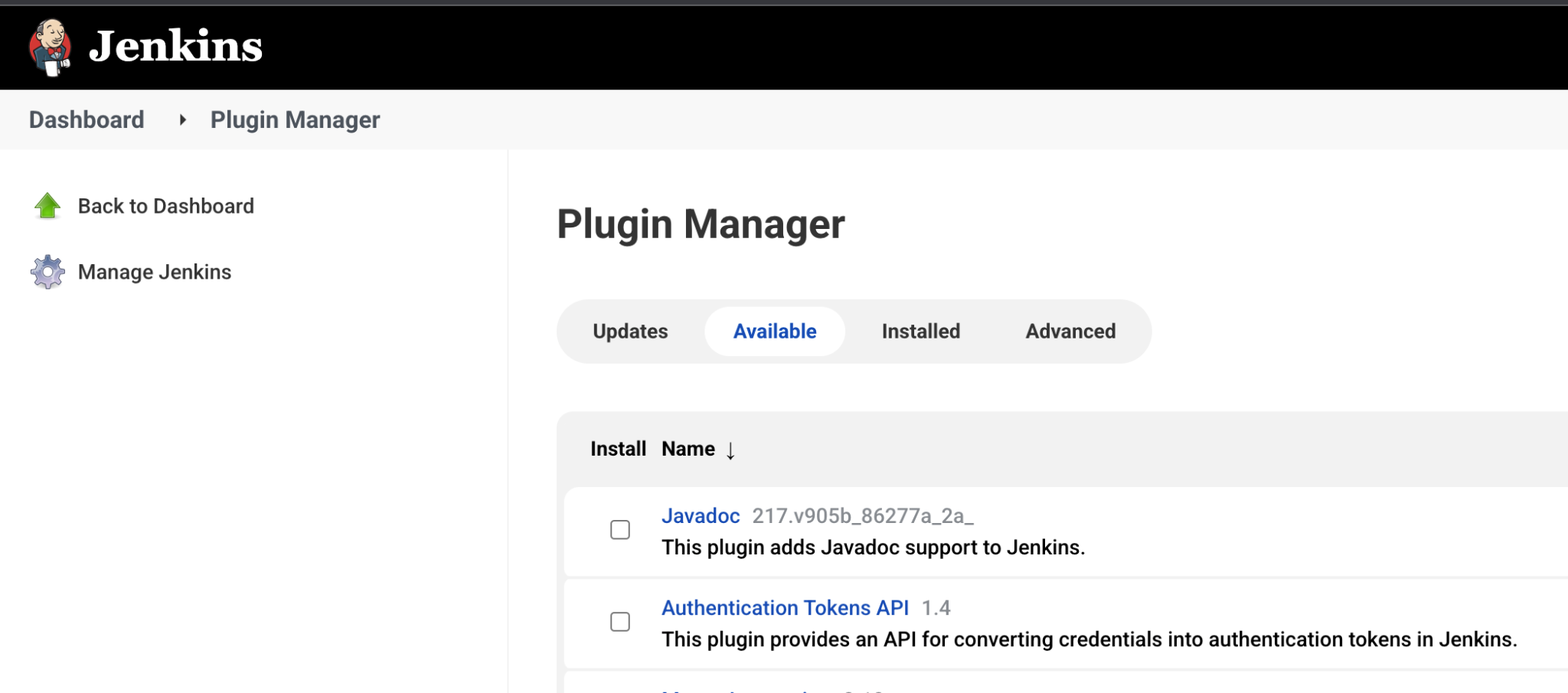Screen dimensions: 1568x693
Task: Open the Installed tab
Action: coord(920,331)
